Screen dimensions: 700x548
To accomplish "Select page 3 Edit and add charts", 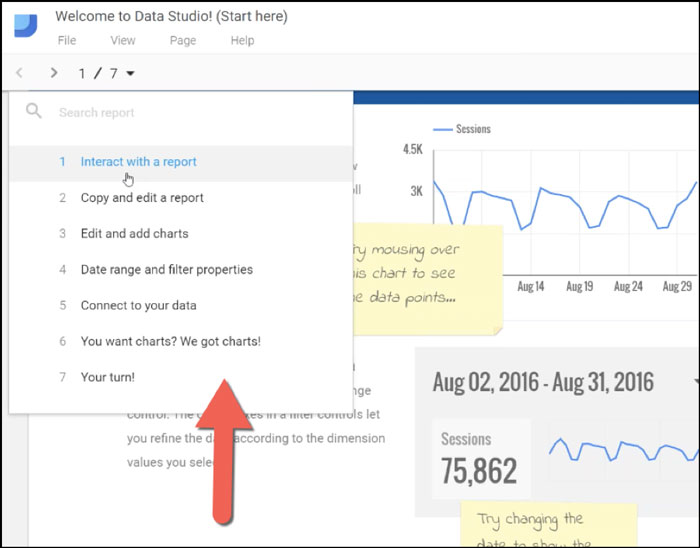I will (x=181, y=233).
